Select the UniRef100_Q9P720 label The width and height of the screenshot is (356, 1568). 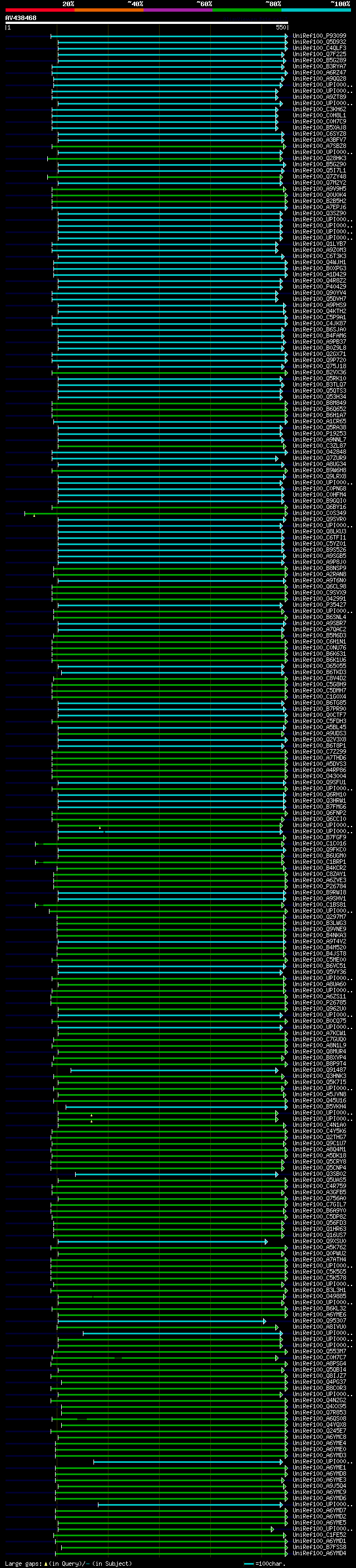(x=319, y=360)
